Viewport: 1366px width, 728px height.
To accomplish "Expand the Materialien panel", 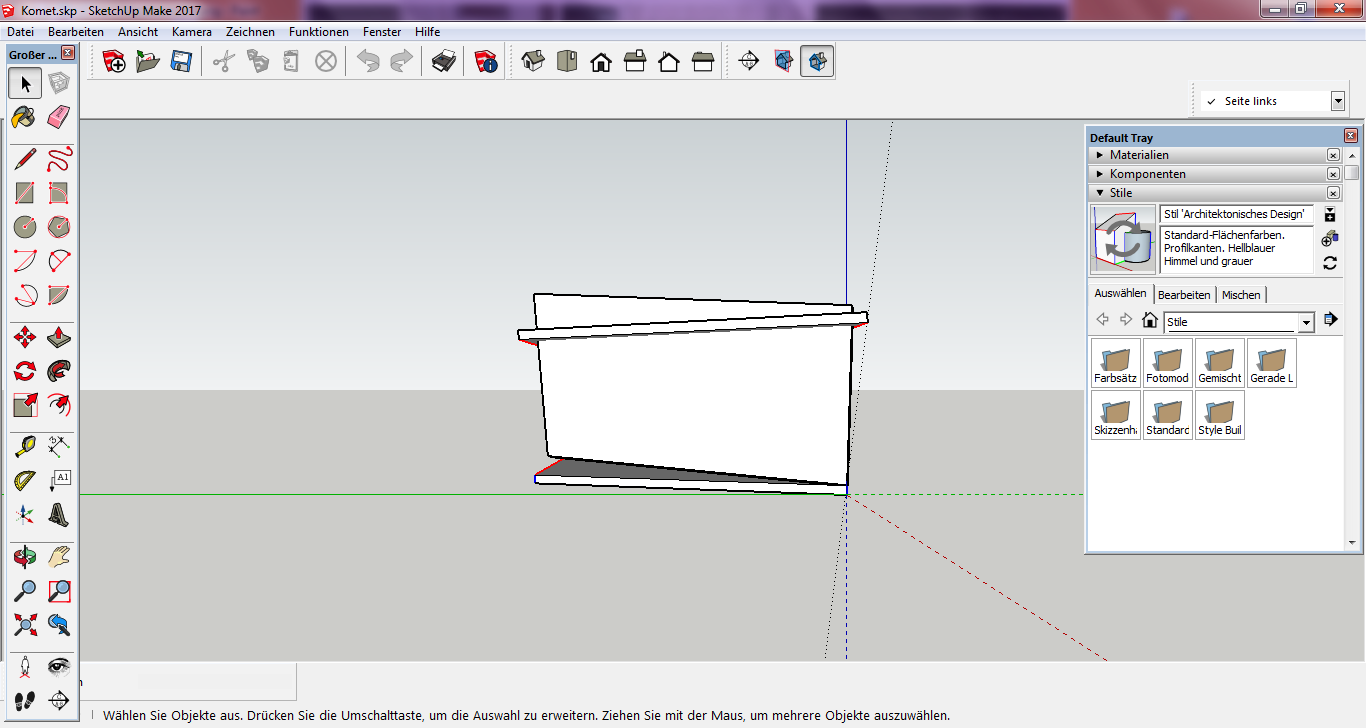I will tap(1138, 155).
